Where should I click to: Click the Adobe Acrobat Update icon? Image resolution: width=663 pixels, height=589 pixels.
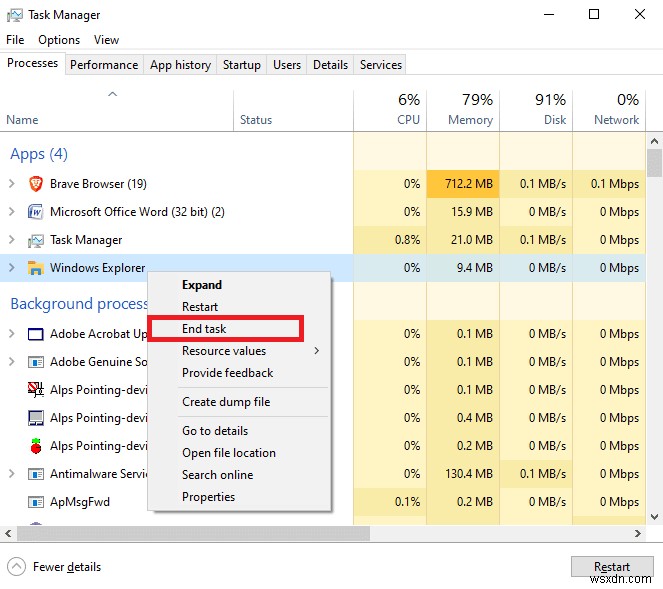(x=36, y=334)
